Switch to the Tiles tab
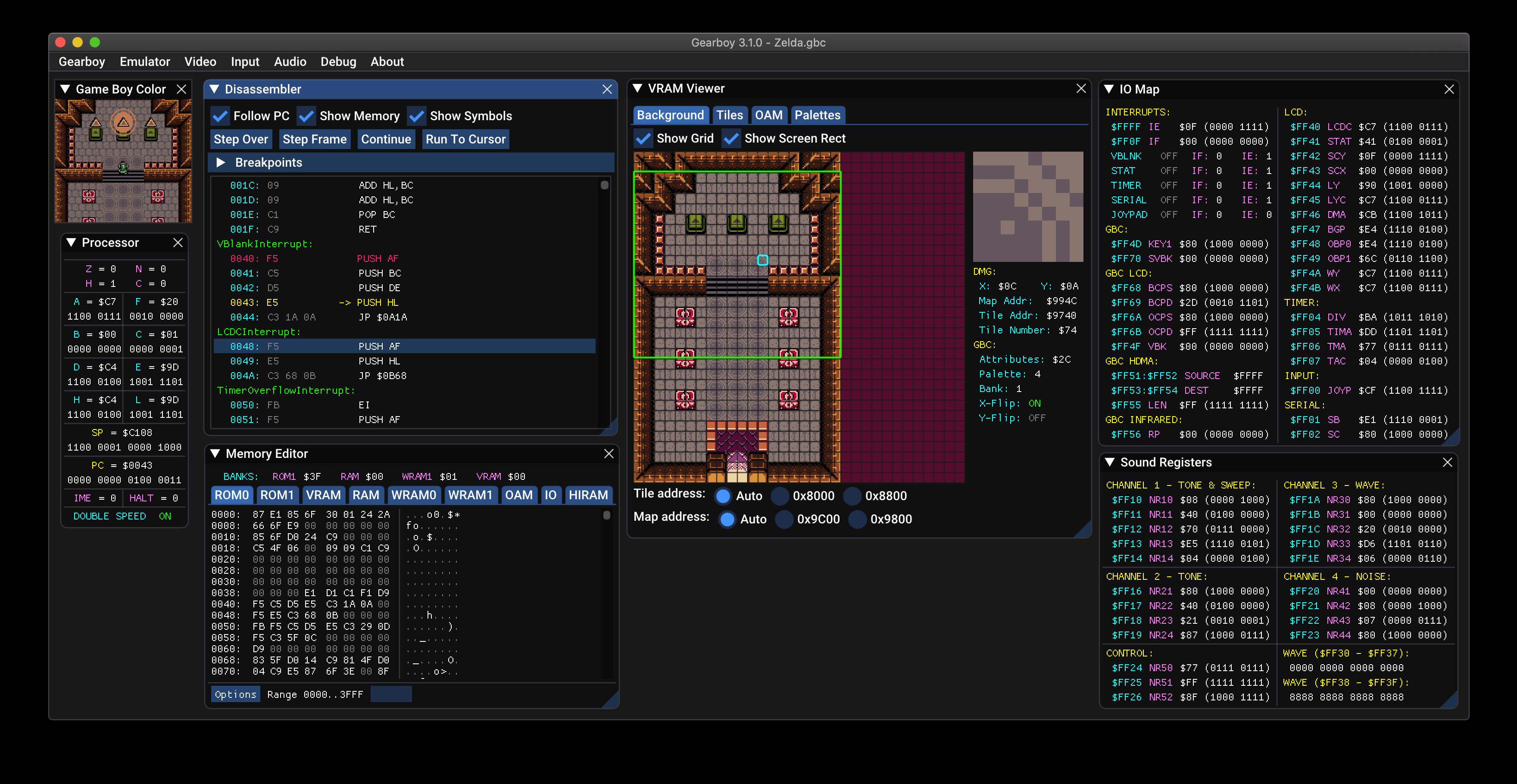Screen dimensions: 1517x784 click(x=729, y=115)
